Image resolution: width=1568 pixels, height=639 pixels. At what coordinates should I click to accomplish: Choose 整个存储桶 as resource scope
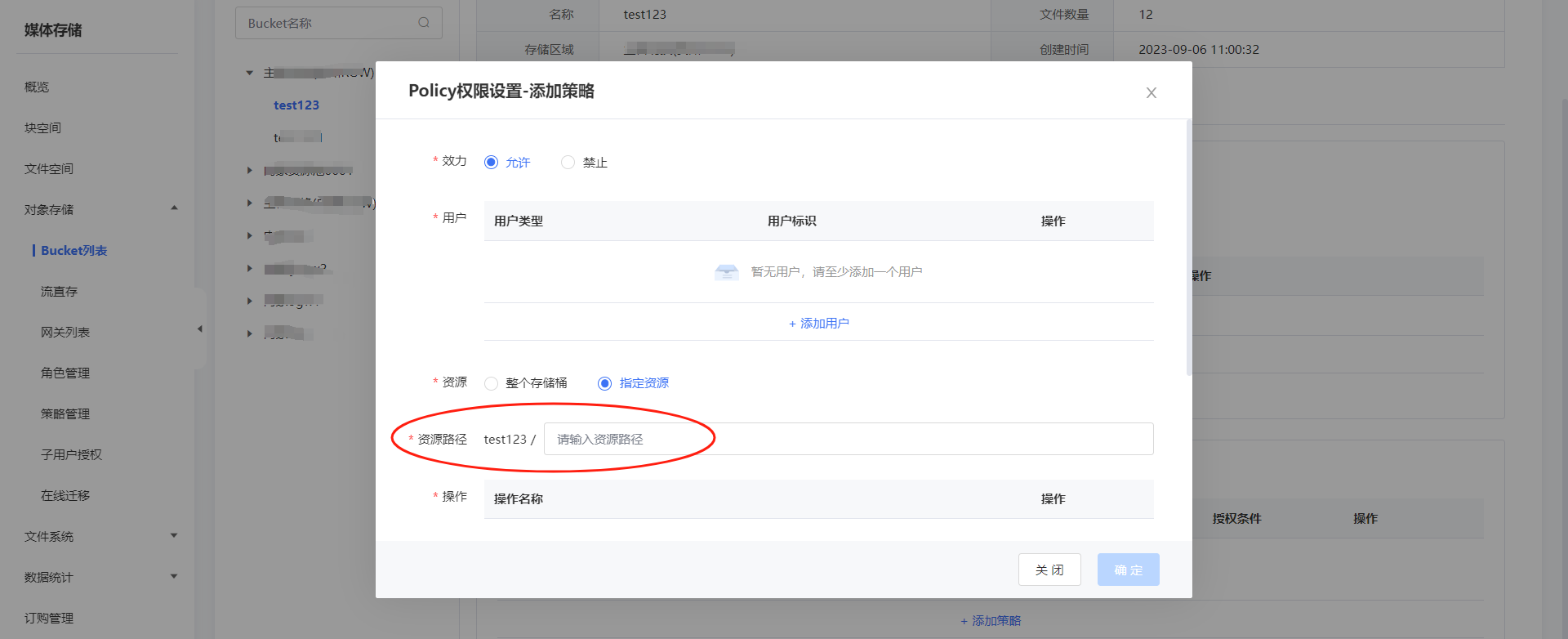(492, 383)
